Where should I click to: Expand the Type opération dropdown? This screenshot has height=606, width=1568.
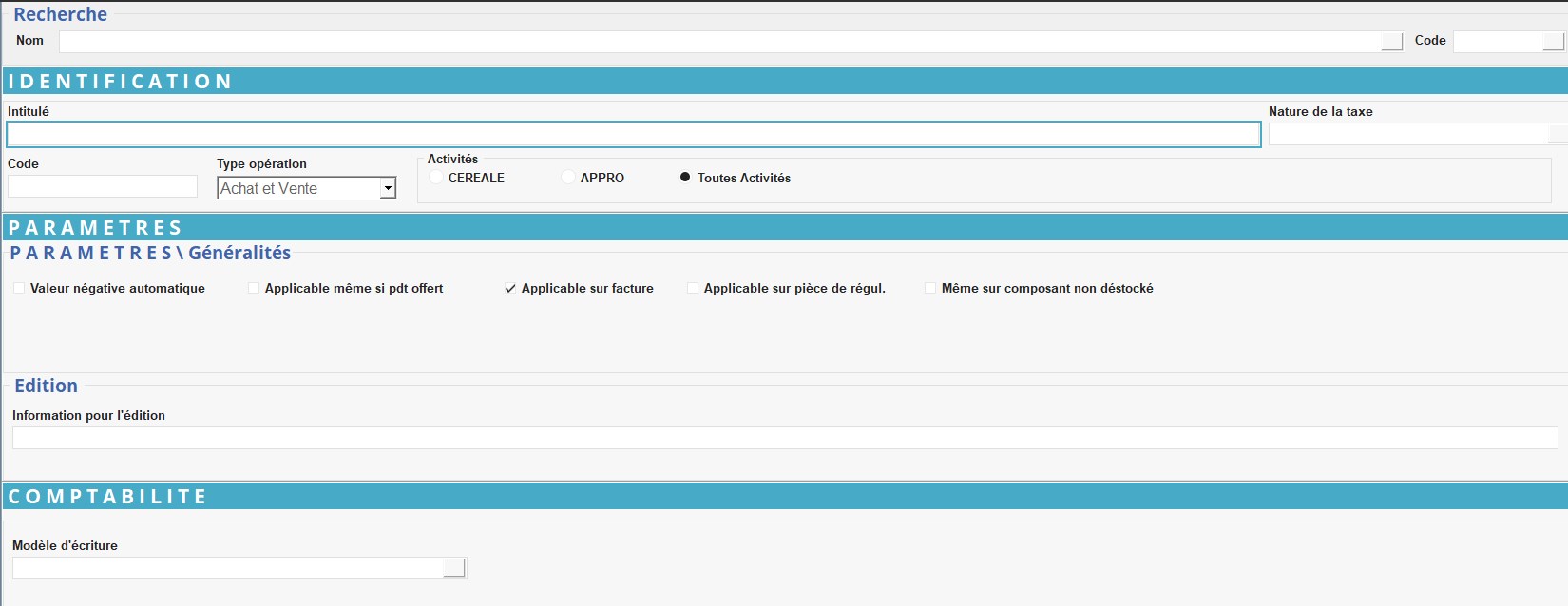[x=388, y=188]
